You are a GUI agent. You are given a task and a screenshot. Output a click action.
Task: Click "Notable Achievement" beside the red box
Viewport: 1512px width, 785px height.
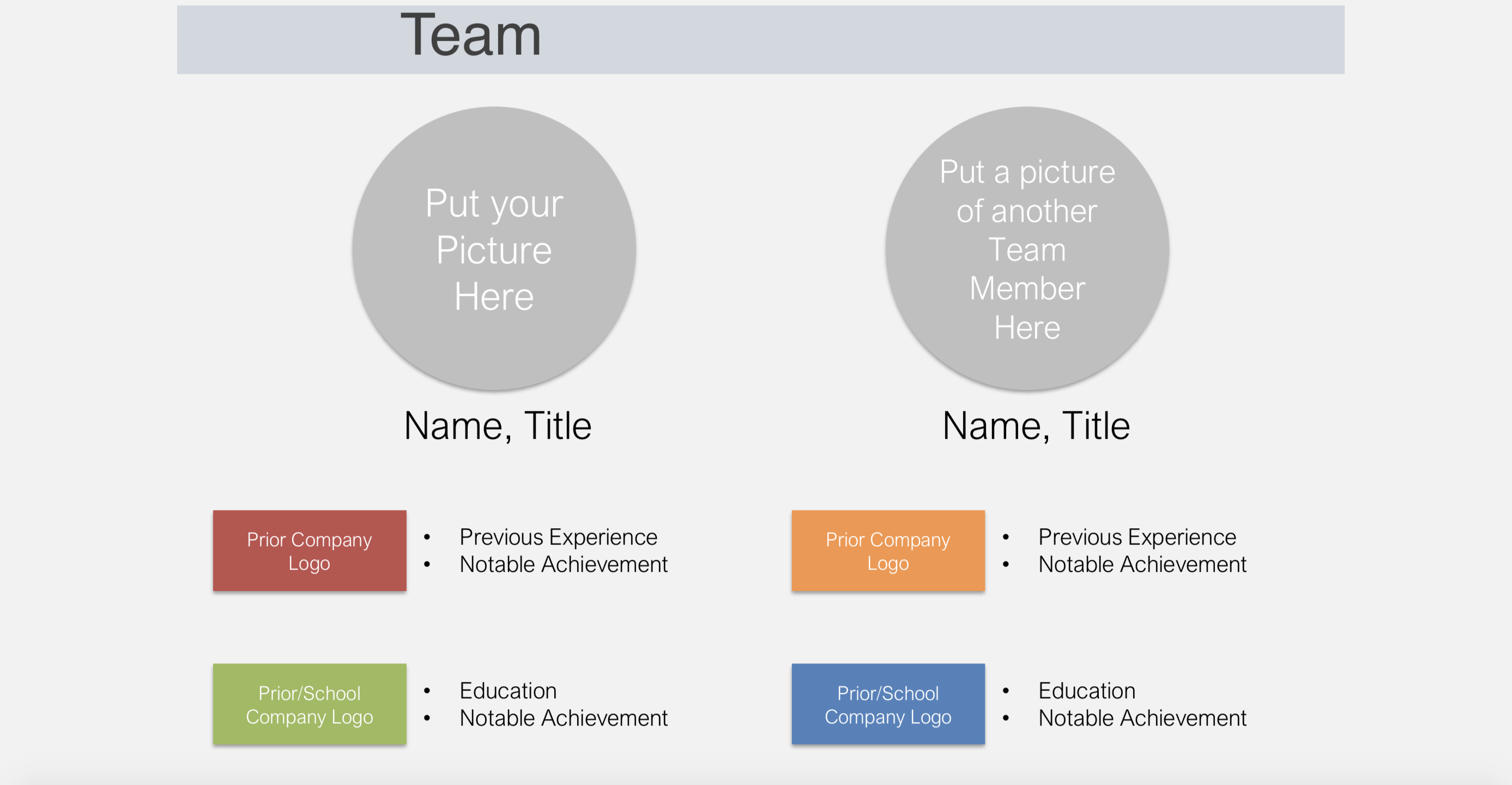[564, 565]
